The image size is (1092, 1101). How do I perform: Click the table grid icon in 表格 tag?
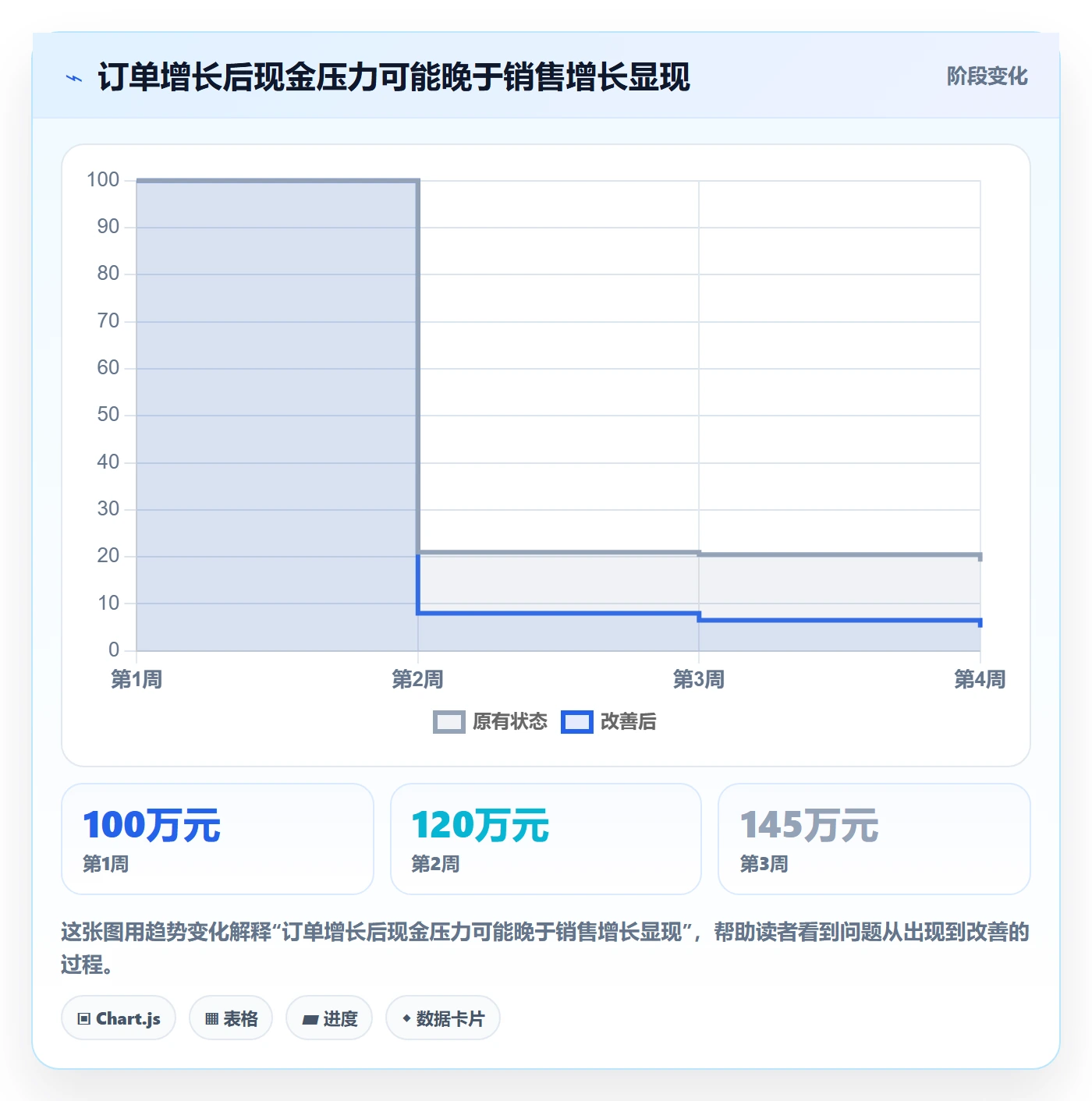pos(211,1018)
